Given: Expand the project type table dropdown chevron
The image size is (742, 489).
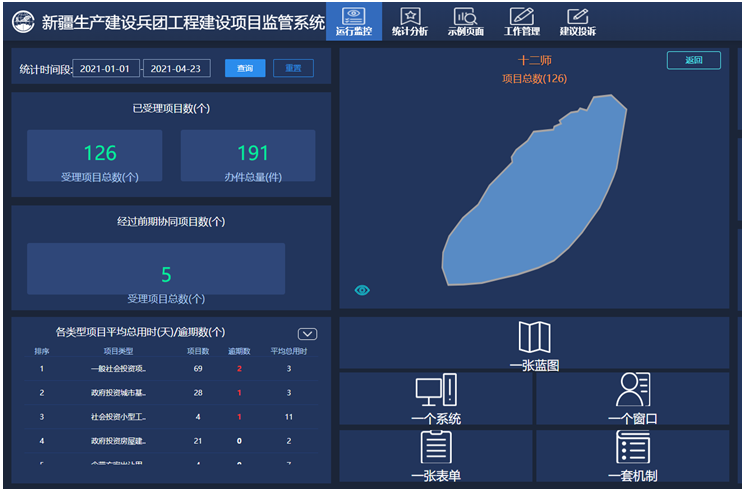Looking at the screenshot, I should [307, 334].
